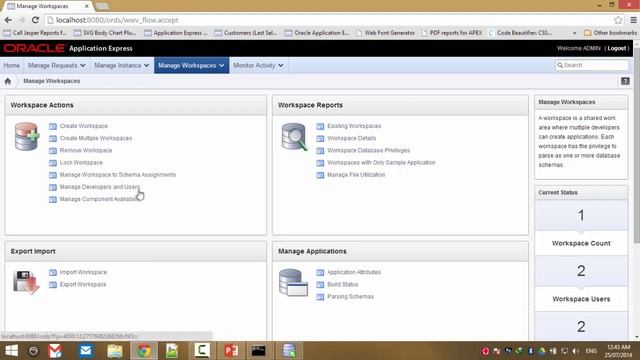Open the command prompt taskbar icon

258,351
